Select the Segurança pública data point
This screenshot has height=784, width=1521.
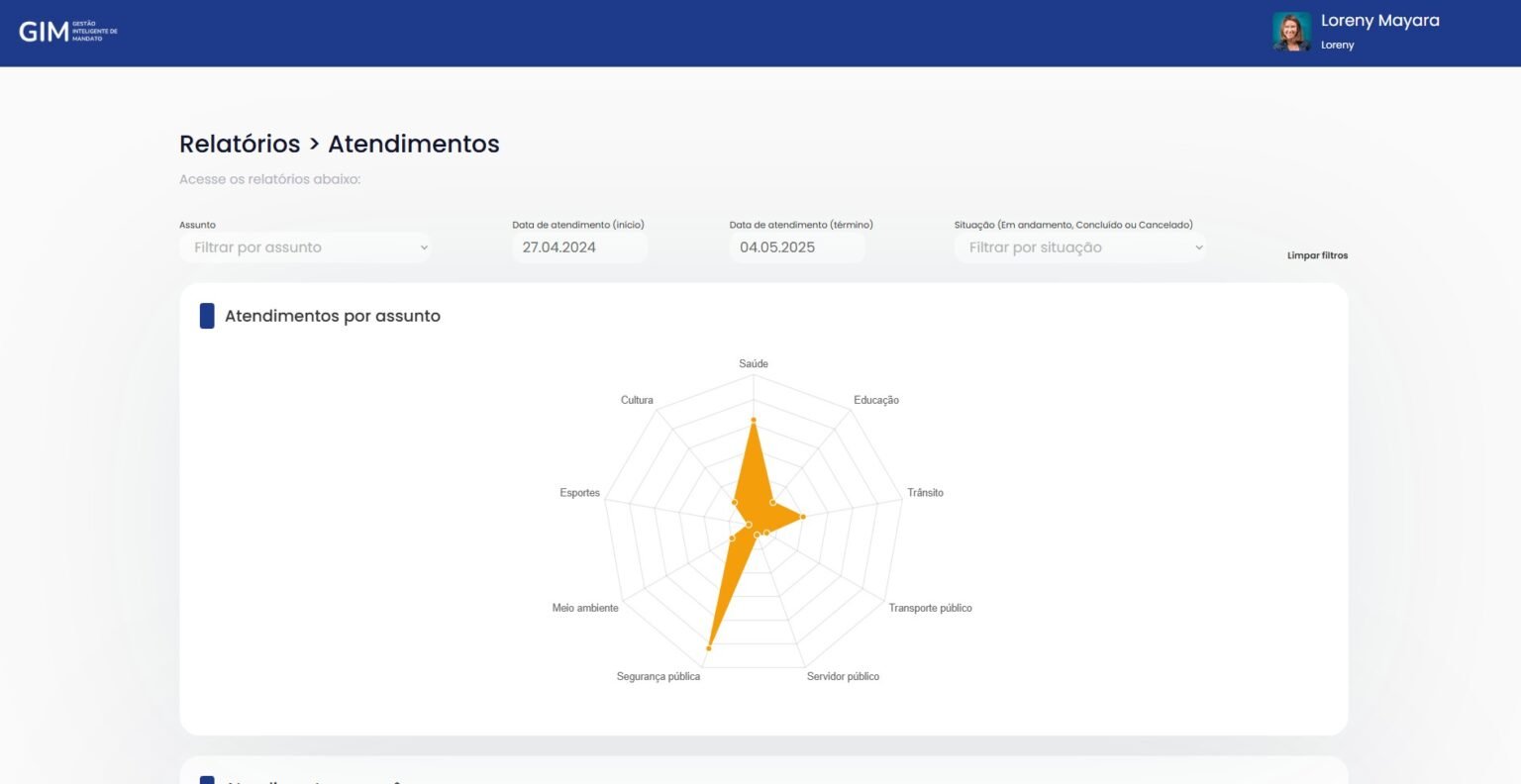[709, 647]
